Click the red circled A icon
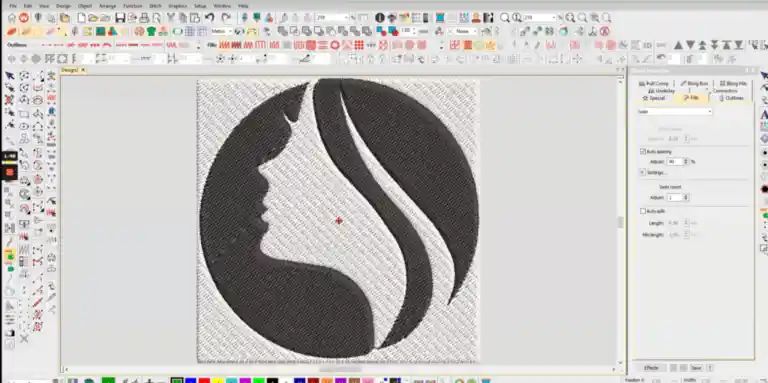768x383 pixels. point(605,31)
